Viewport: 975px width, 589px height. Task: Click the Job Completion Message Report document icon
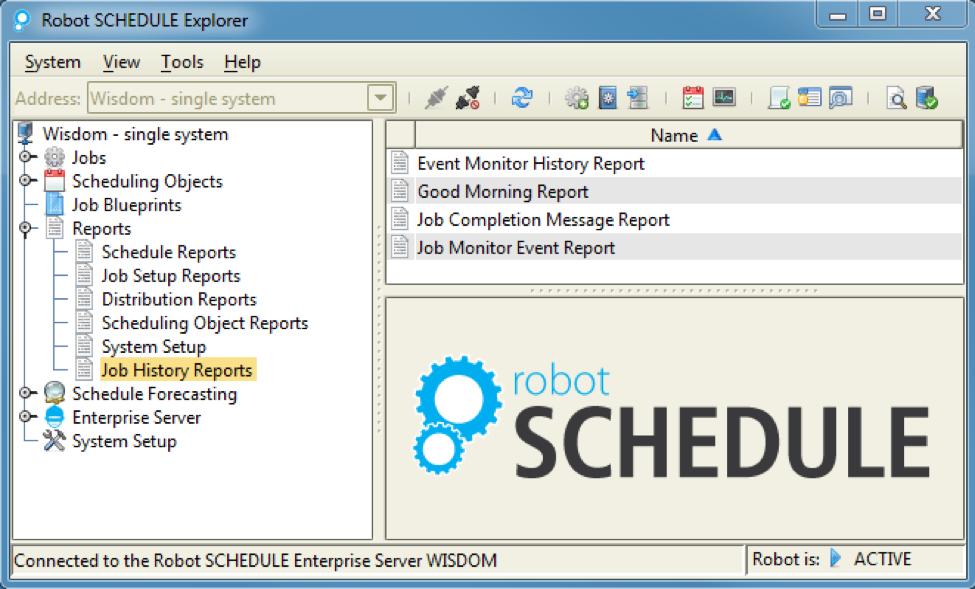(400, 219)
